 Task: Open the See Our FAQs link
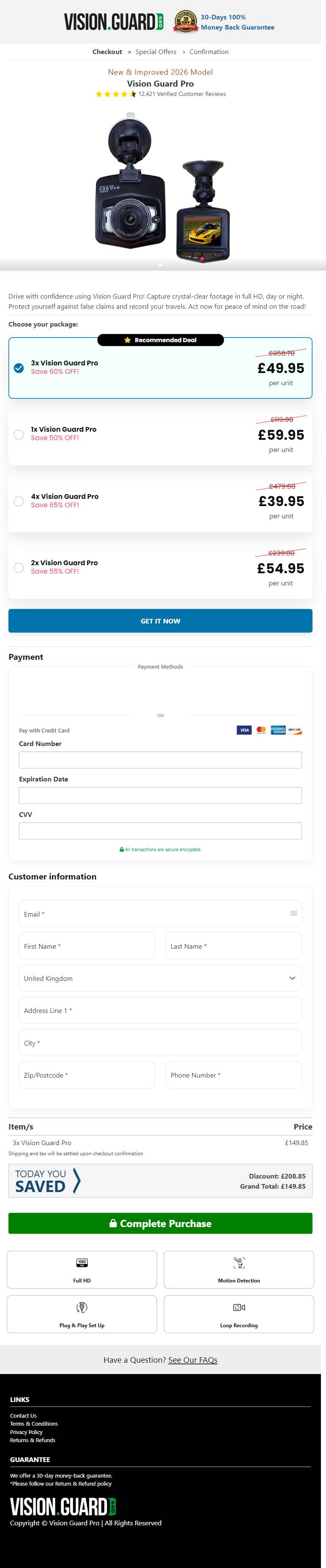193,1360
